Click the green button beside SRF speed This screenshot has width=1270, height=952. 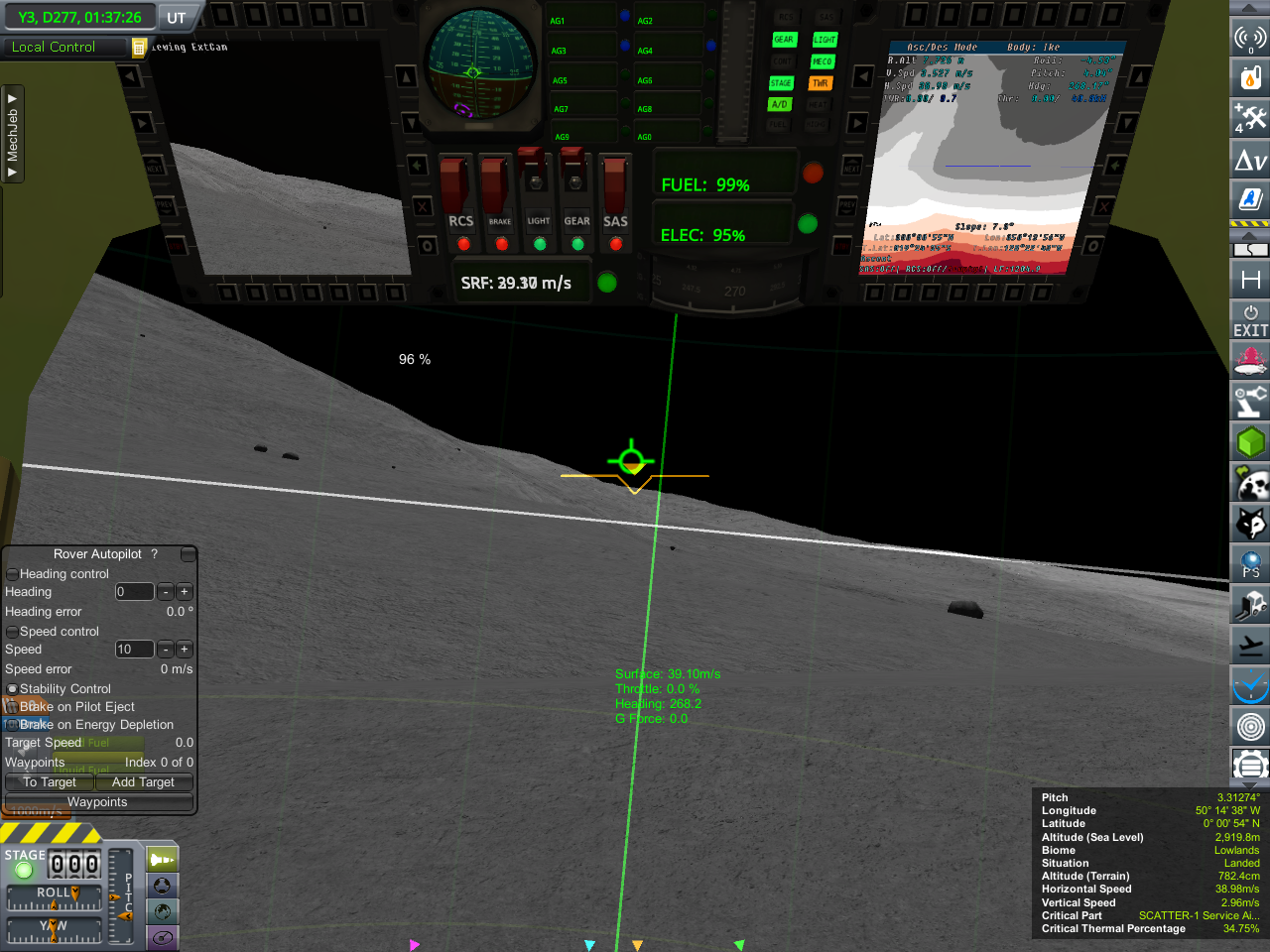click(607, 283)
